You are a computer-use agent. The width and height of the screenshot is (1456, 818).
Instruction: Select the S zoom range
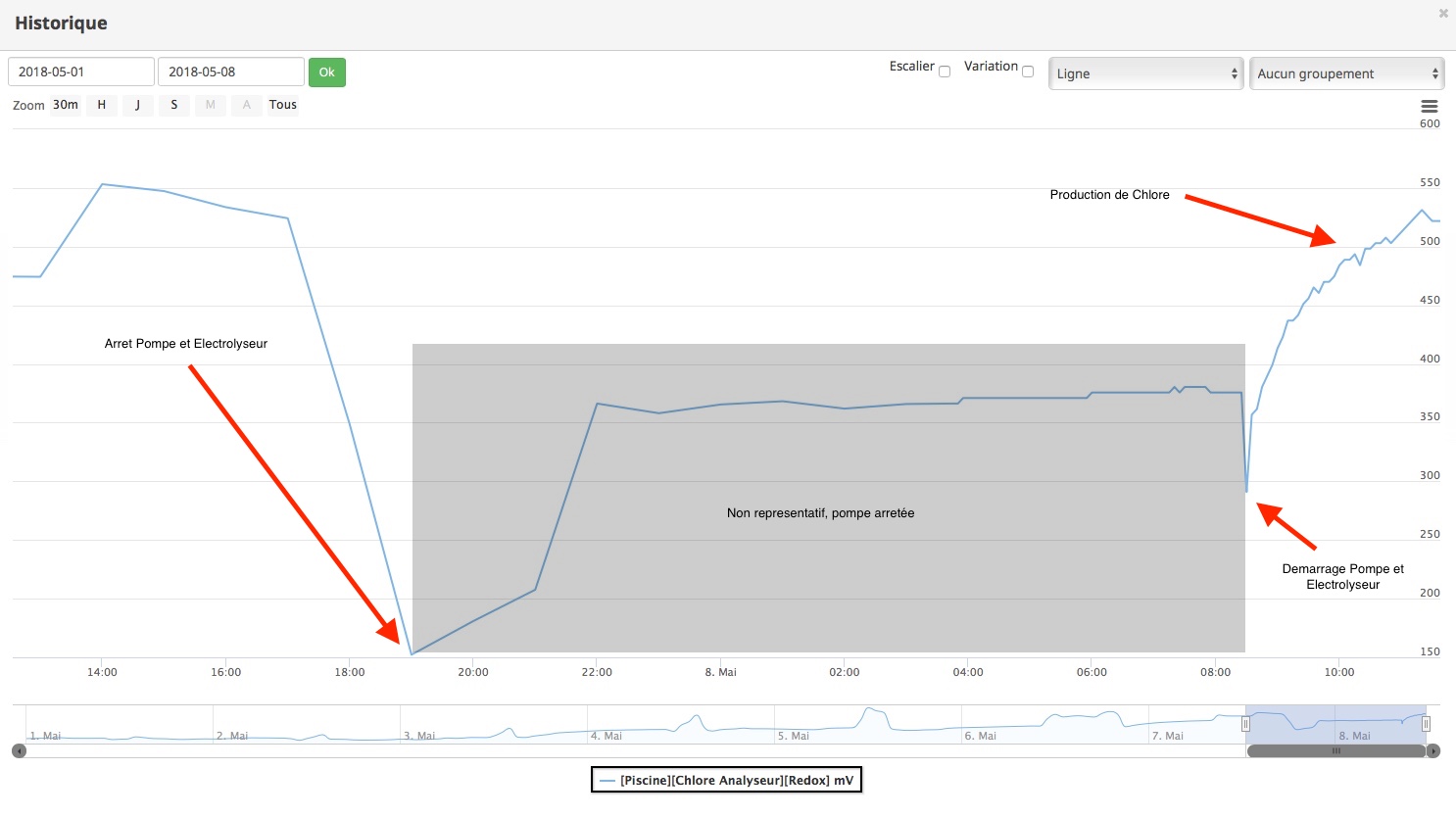174,105
